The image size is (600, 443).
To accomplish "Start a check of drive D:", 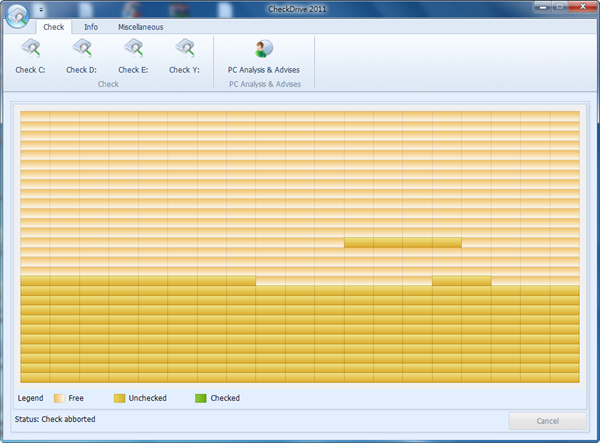I will point(81,50).
